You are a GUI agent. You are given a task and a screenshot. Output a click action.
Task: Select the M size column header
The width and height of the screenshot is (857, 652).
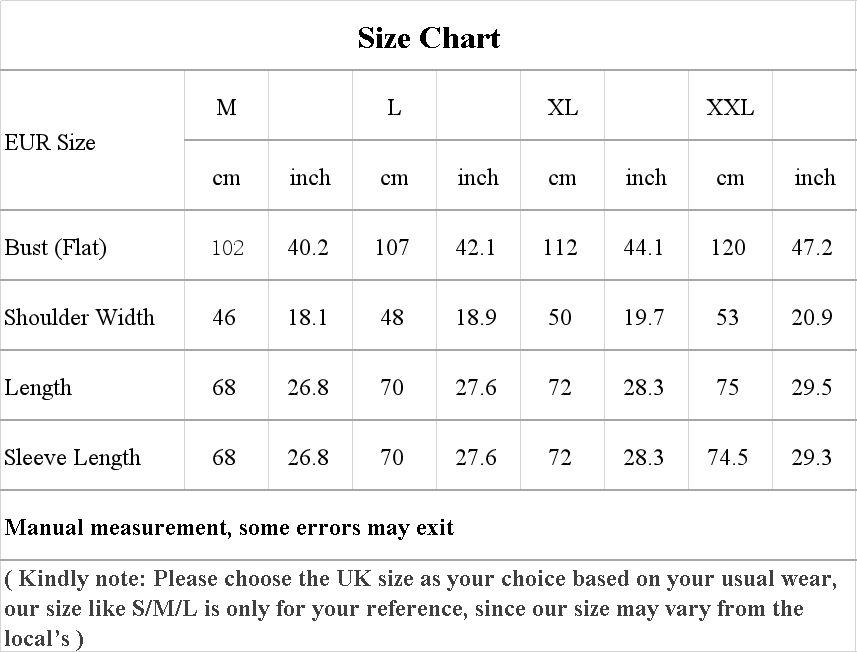click(227, 107)
